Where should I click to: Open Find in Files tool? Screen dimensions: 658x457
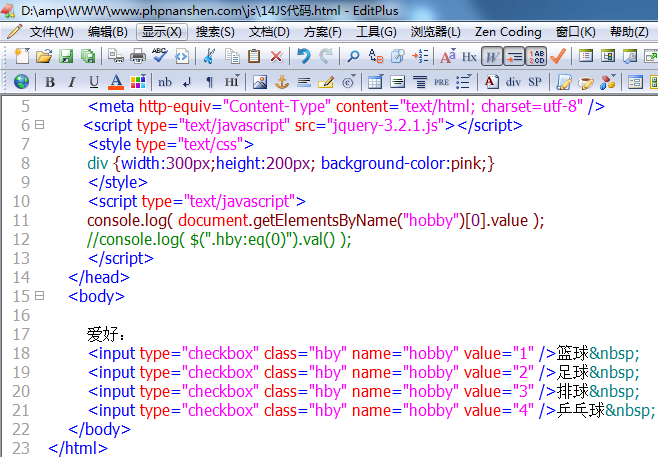[x=397, y=56]
